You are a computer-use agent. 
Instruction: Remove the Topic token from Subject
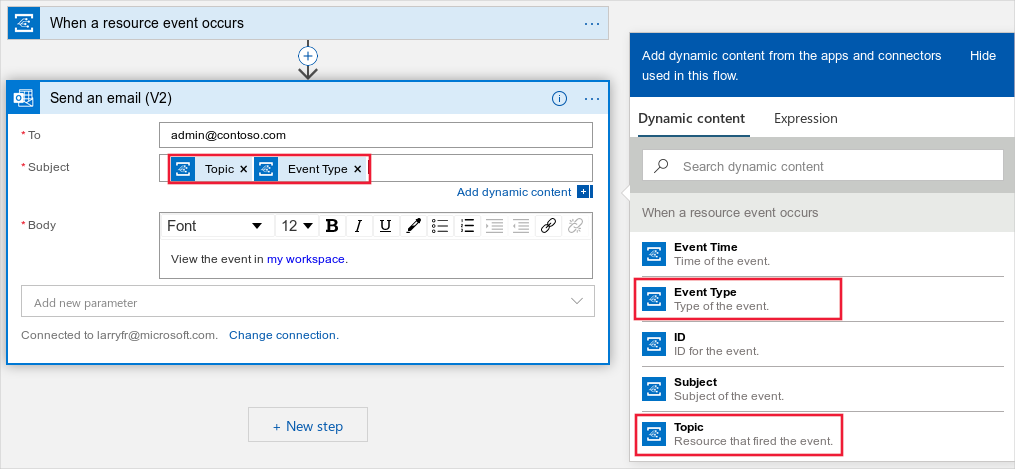[x=243, y=169]
